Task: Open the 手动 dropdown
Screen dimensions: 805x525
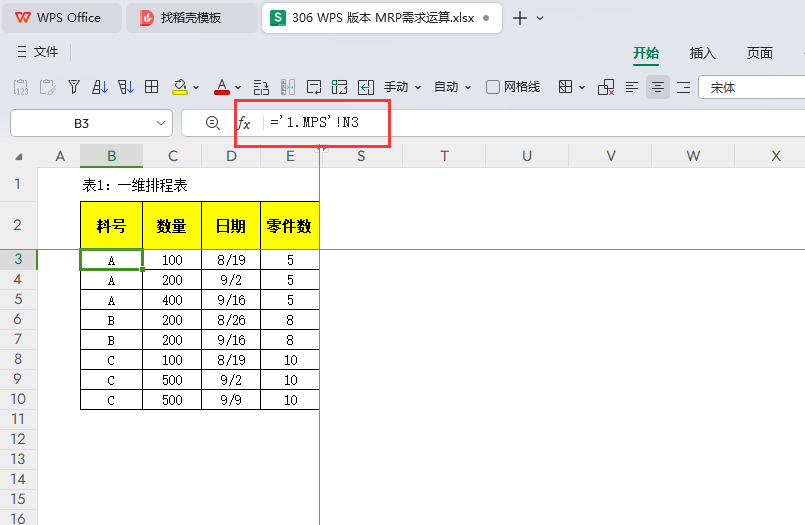Action: 402,87
